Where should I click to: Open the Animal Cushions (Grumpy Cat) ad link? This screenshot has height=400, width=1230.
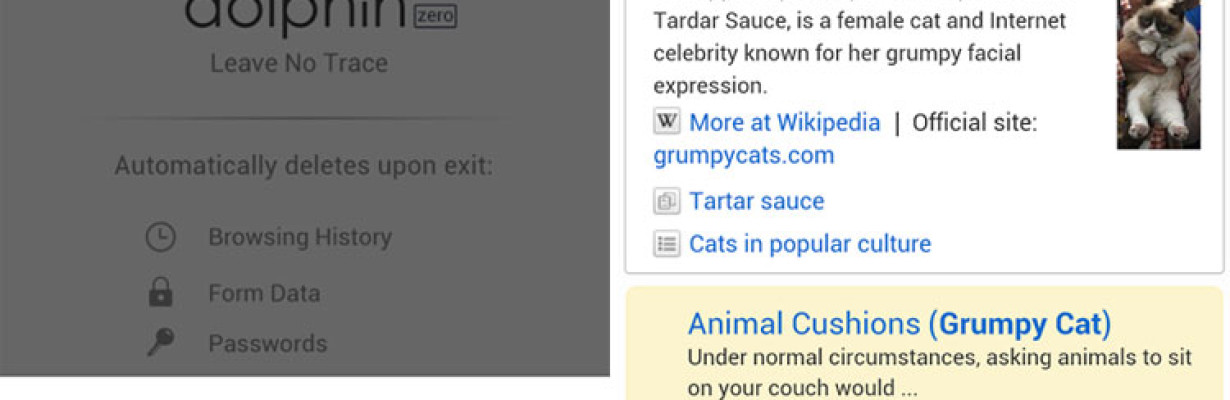tap(900, 323)
